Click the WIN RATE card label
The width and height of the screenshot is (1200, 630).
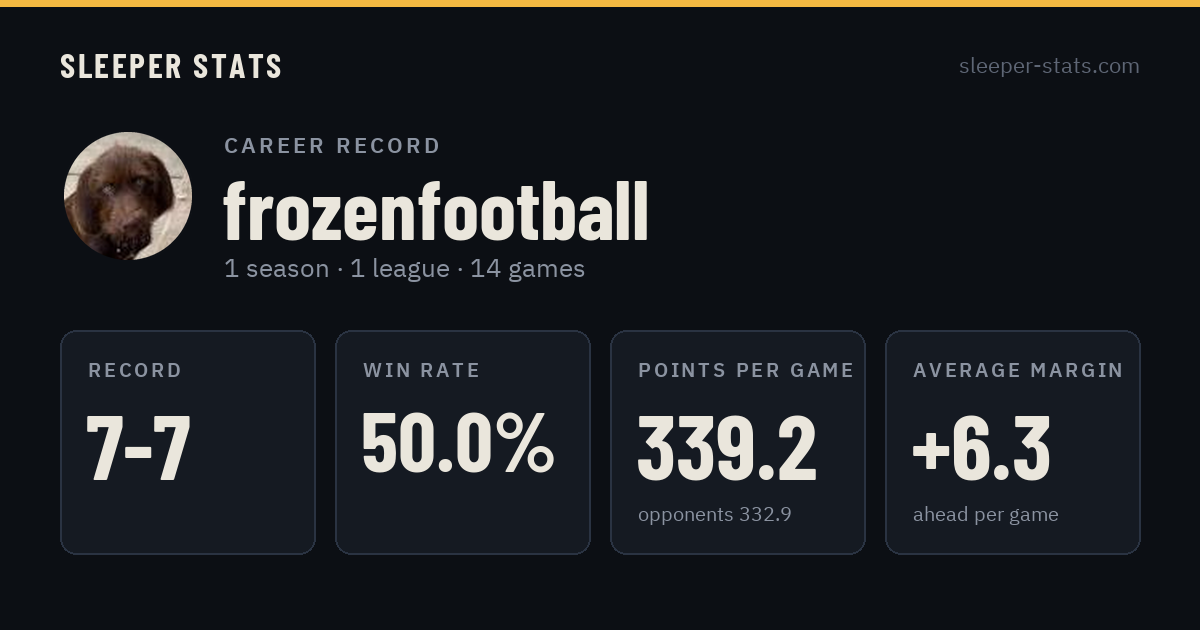pyautogui.click(x=422, y=371)
